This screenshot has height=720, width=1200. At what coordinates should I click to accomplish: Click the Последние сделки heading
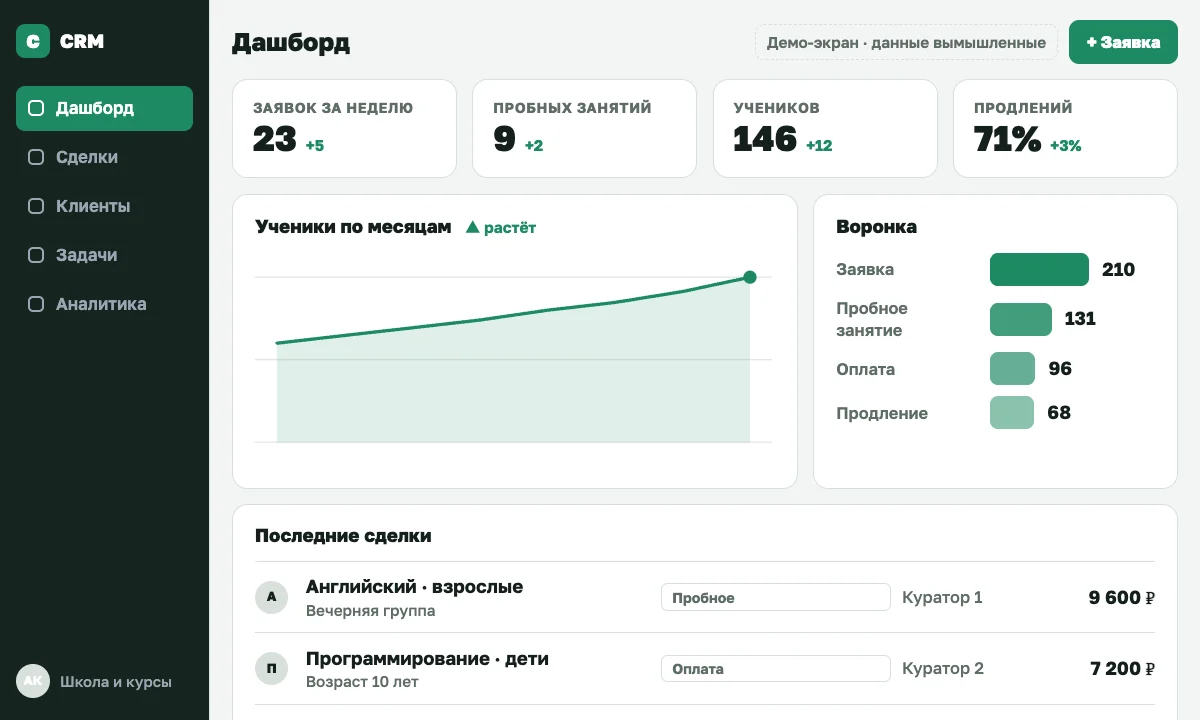click(x=343, y=535)
